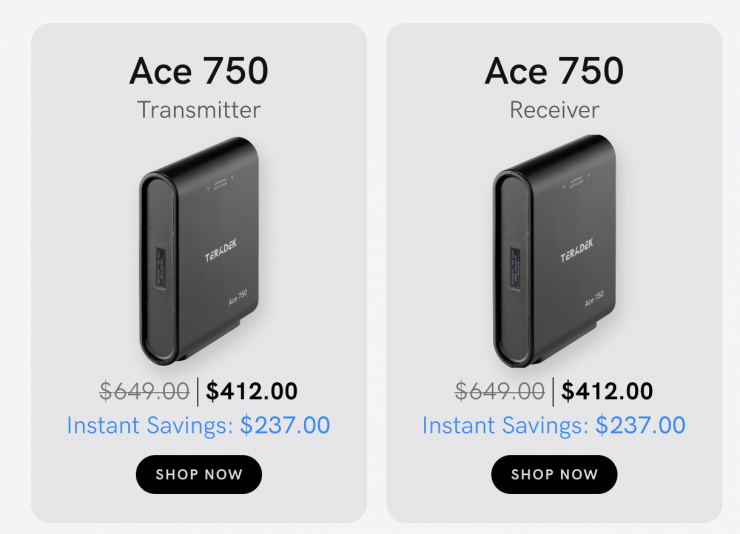The width and height of the screenshot is (740, 534).
Task: Click the Teradek logo on the Receiver device
Action: (566, 253)
